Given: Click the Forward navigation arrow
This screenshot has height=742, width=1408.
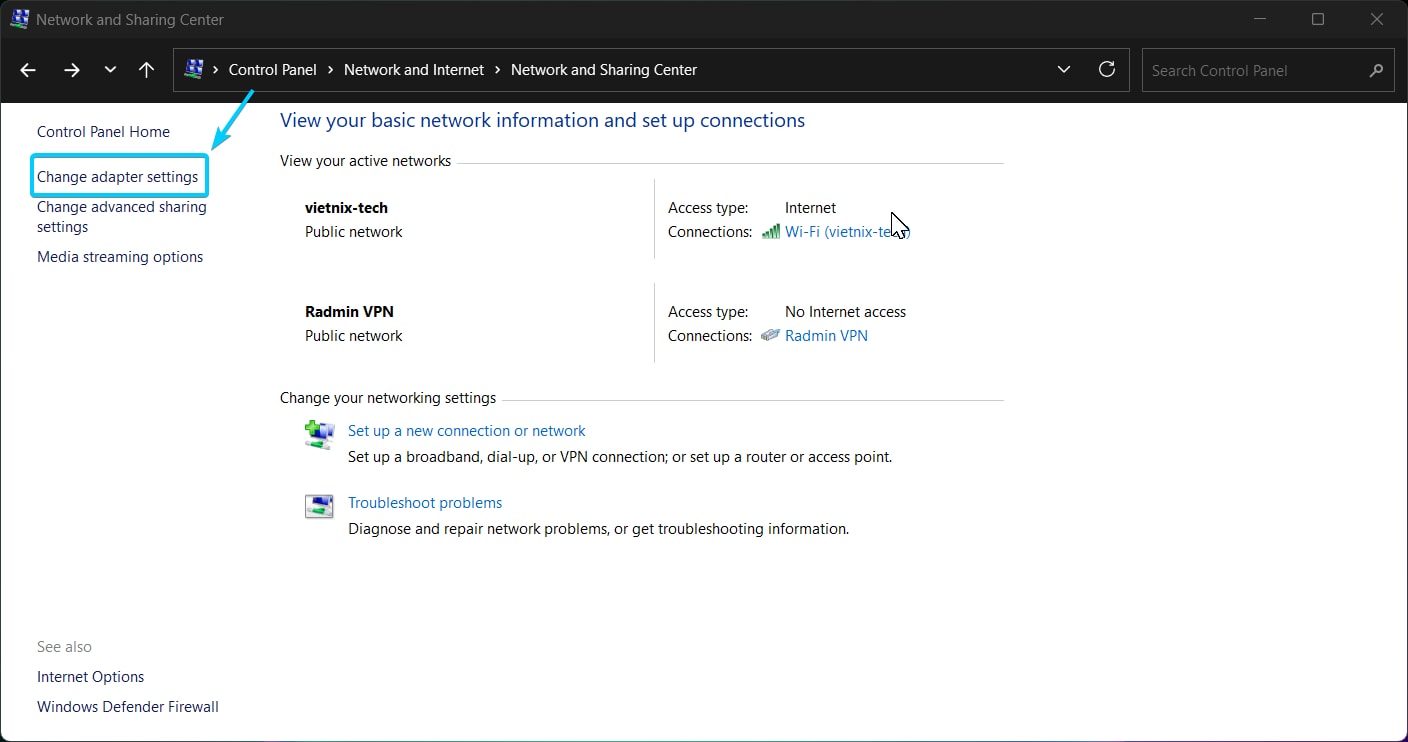Looking at the screenshot, I should (71, 70).
